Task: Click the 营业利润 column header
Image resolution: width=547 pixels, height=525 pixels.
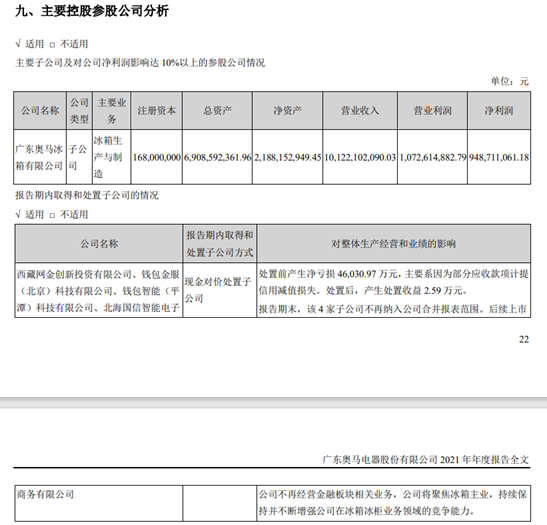Action: pyautogui.click(x=433, y=111)
